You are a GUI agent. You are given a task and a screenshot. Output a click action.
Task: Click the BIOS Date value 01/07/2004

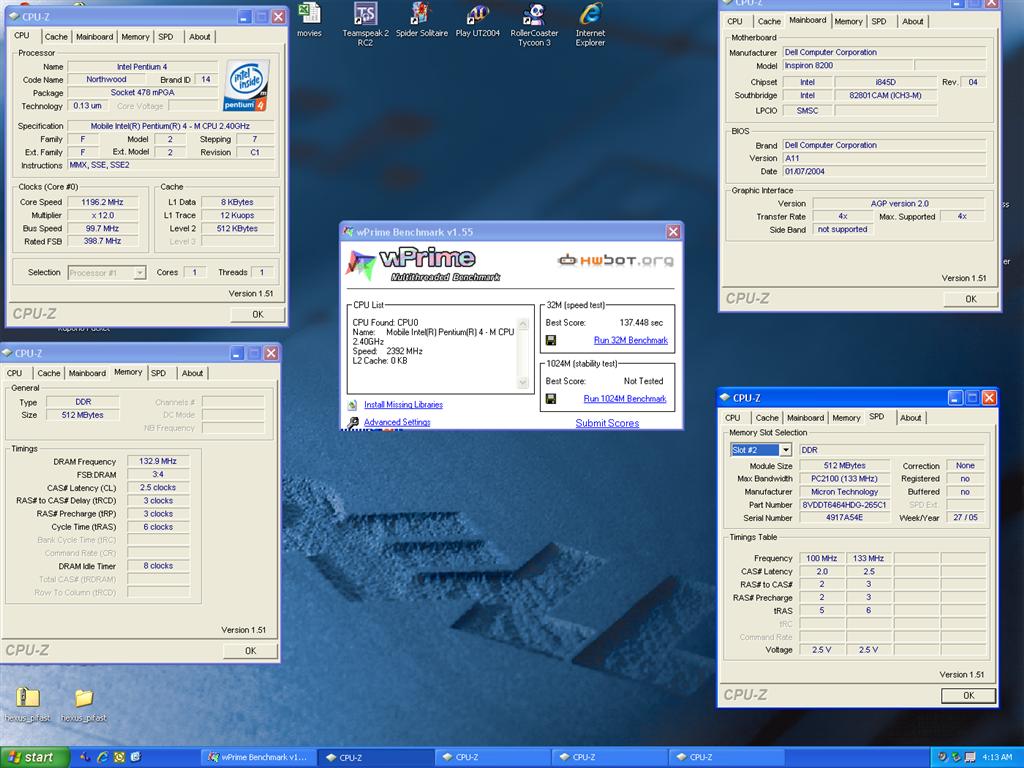click(x=885, y=171)
